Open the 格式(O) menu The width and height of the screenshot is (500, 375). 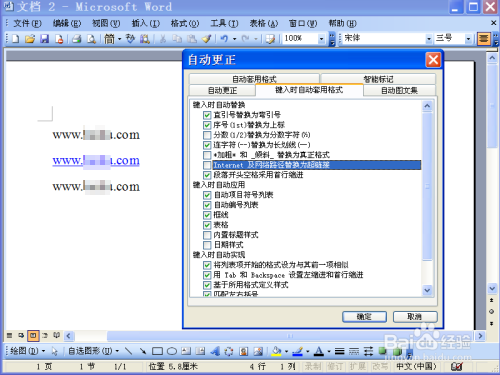[185, 23]
